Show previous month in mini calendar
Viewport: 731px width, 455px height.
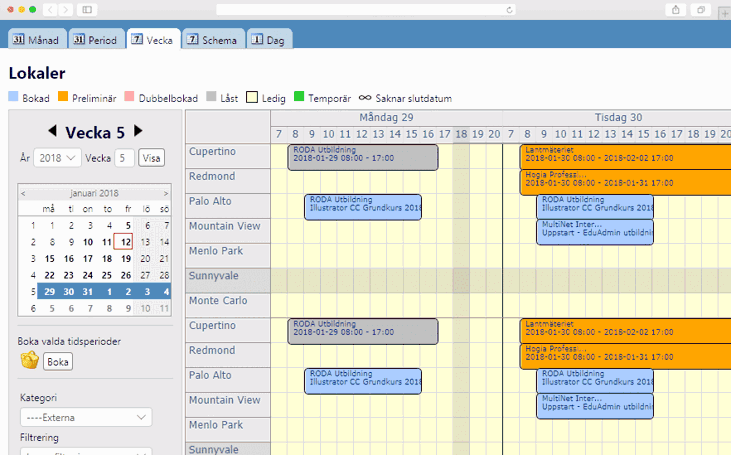[24, 193]
